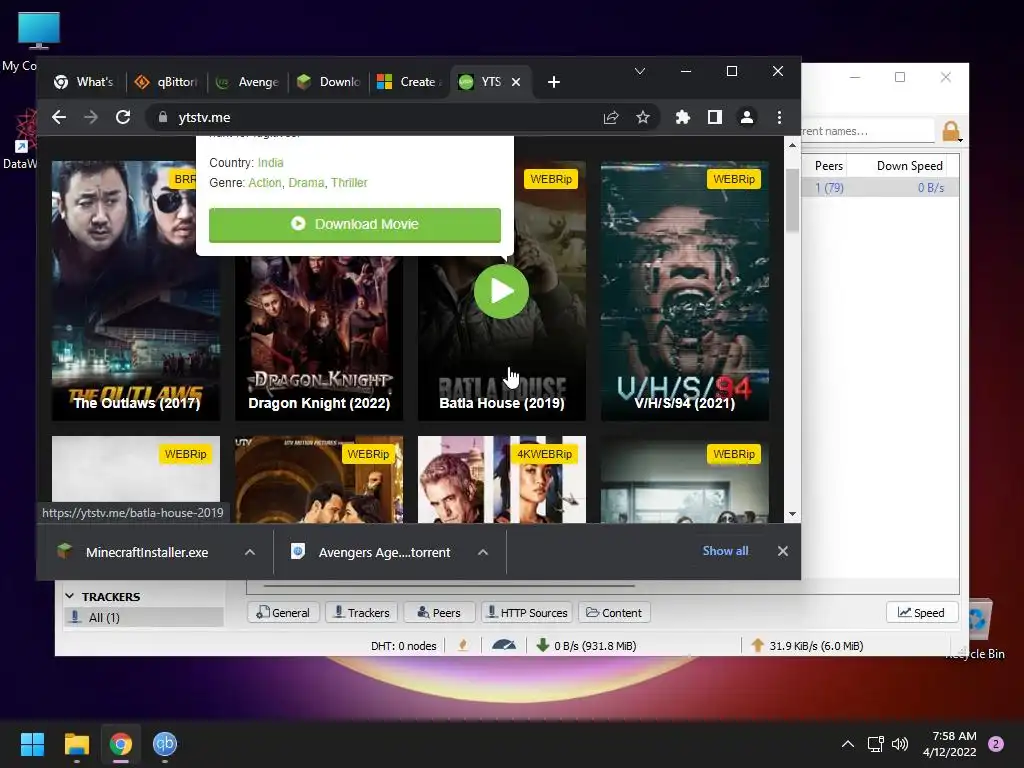Screen dimensions: 1024x768
Task: Toggle Chrome side panel icon
Action: coord(714,117)
